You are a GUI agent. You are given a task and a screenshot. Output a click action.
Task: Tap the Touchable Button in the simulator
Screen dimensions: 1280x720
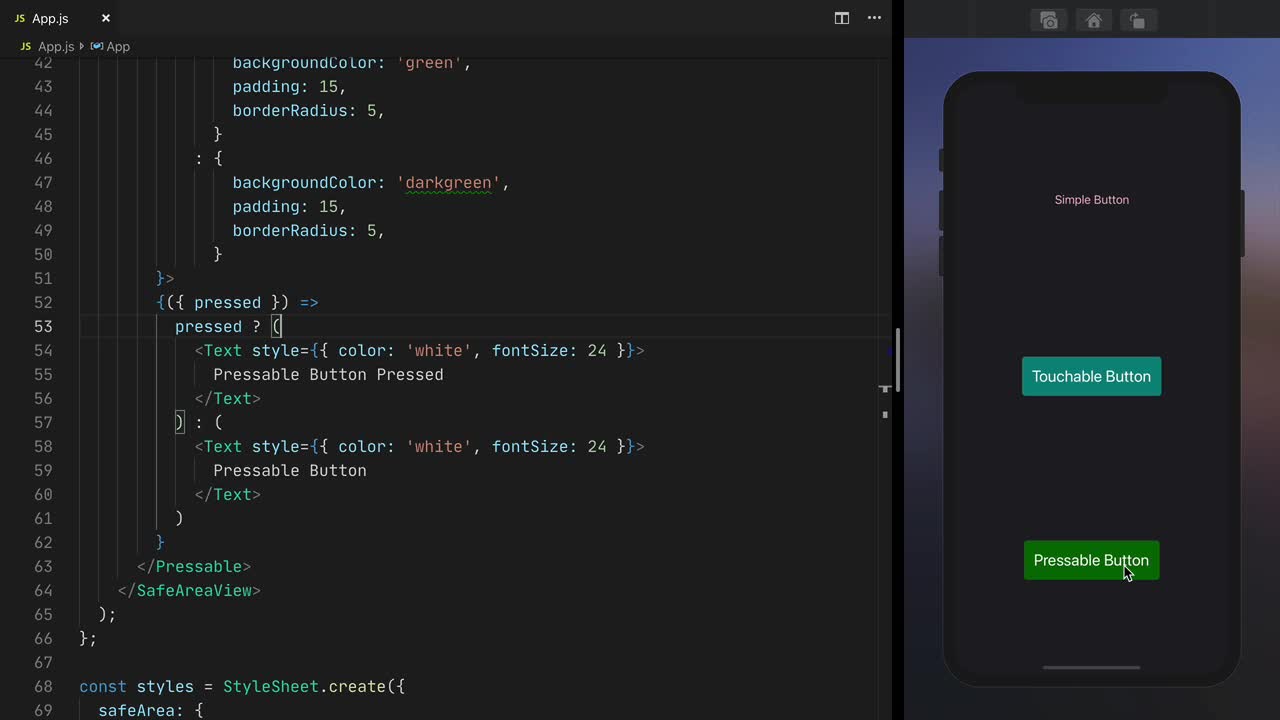[1091, 376]
